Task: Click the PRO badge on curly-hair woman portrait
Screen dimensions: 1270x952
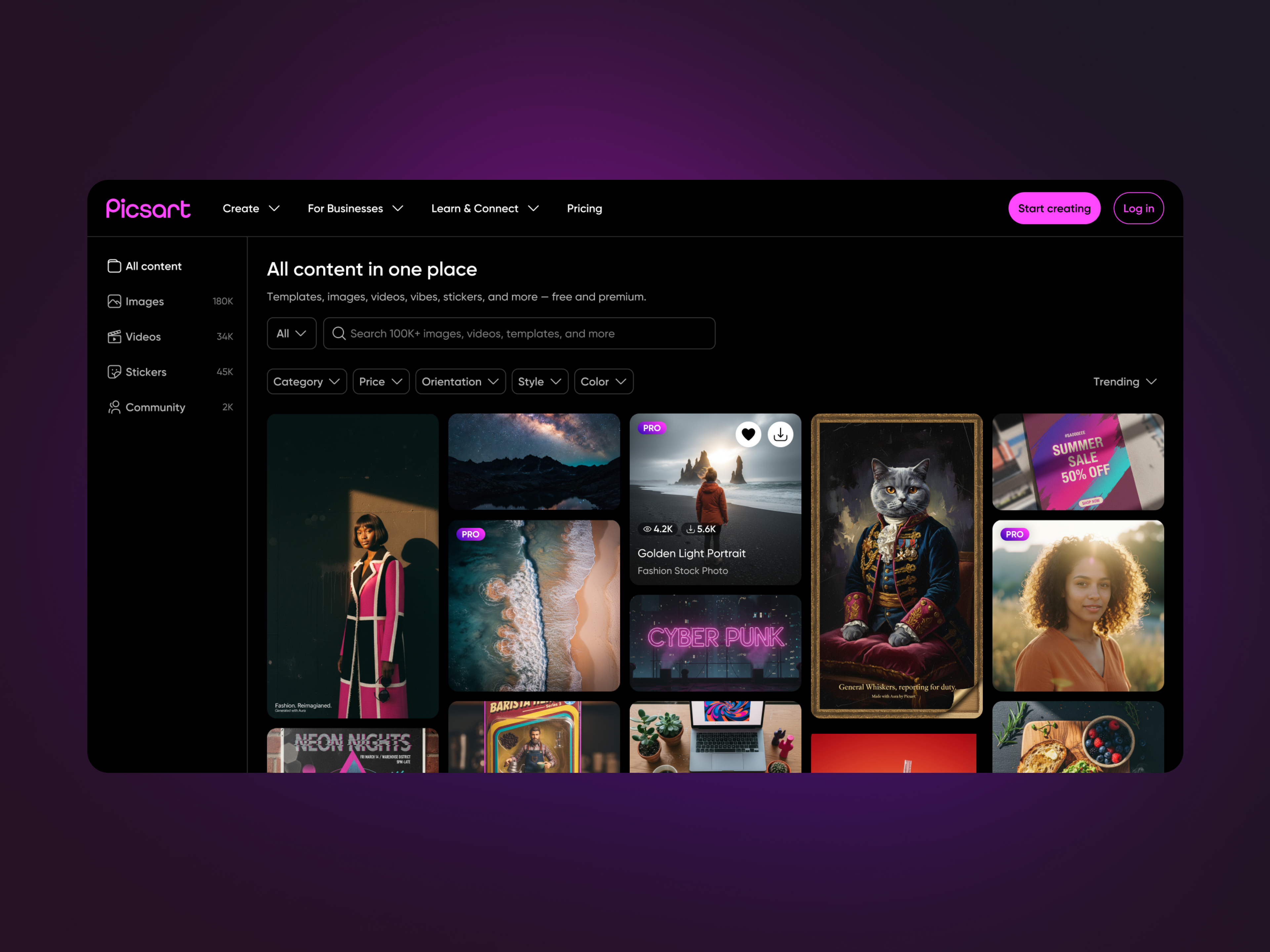Action: 1014,534
